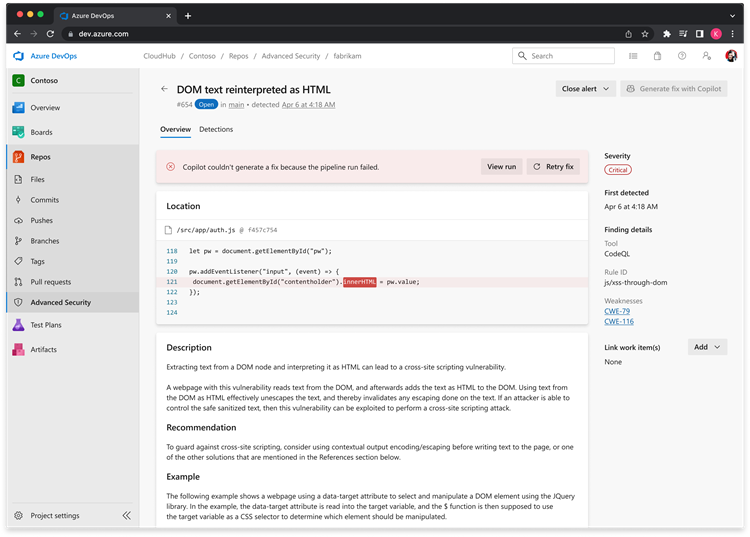This screenshot has width=750, height=537.
Task: Click the main branch link
Action: pos(236,105)
